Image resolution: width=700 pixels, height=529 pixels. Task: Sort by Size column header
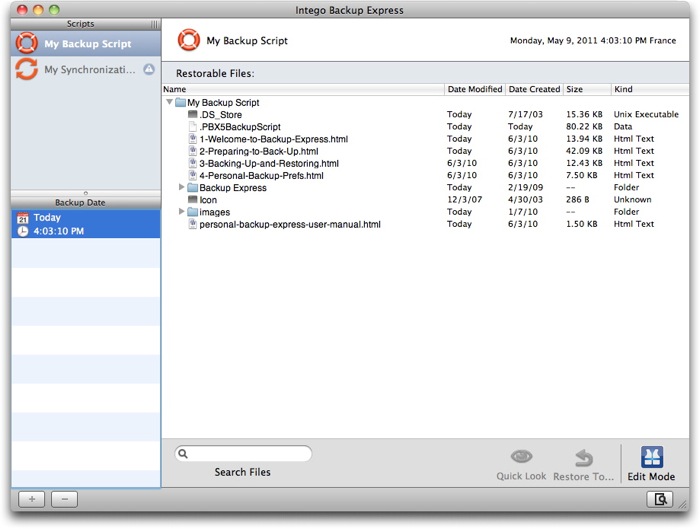(587, 89)
